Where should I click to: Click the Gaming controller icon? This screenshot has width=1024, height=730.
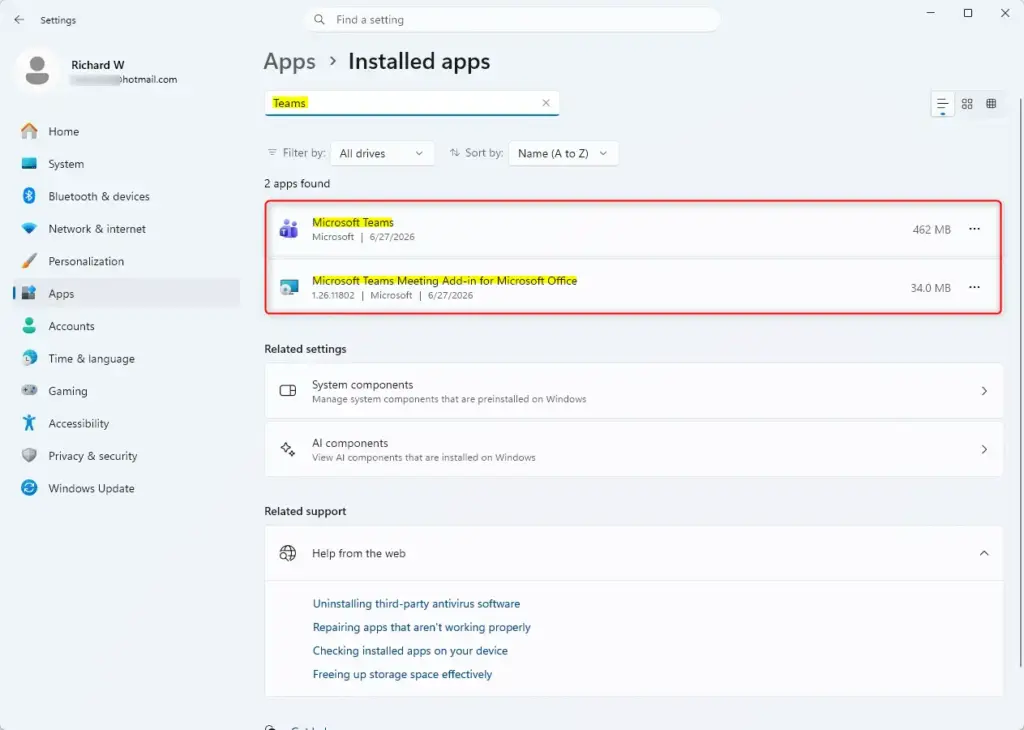(29, 390)
